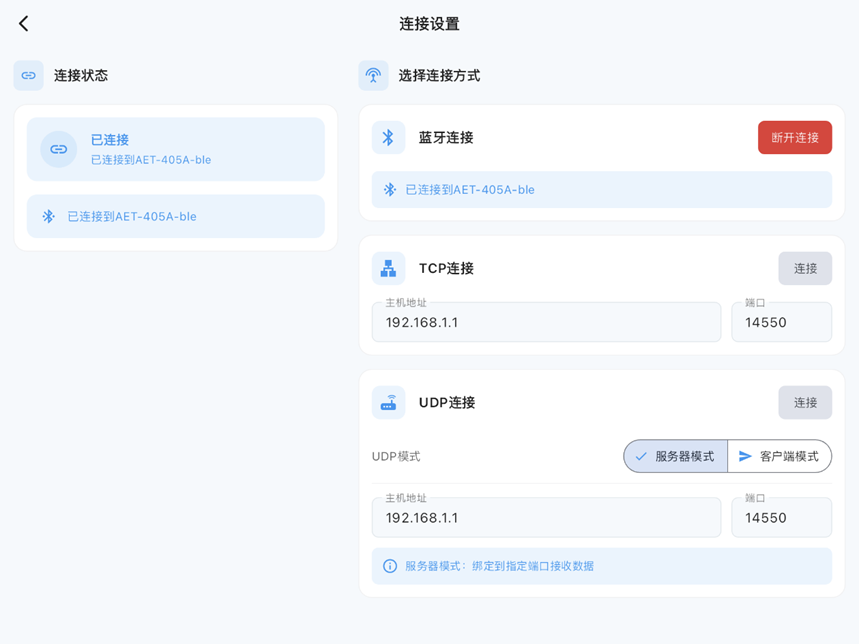
Task: Click the Bluetooth icon next to 蓝牙连接
Action: tap(388, 137)
